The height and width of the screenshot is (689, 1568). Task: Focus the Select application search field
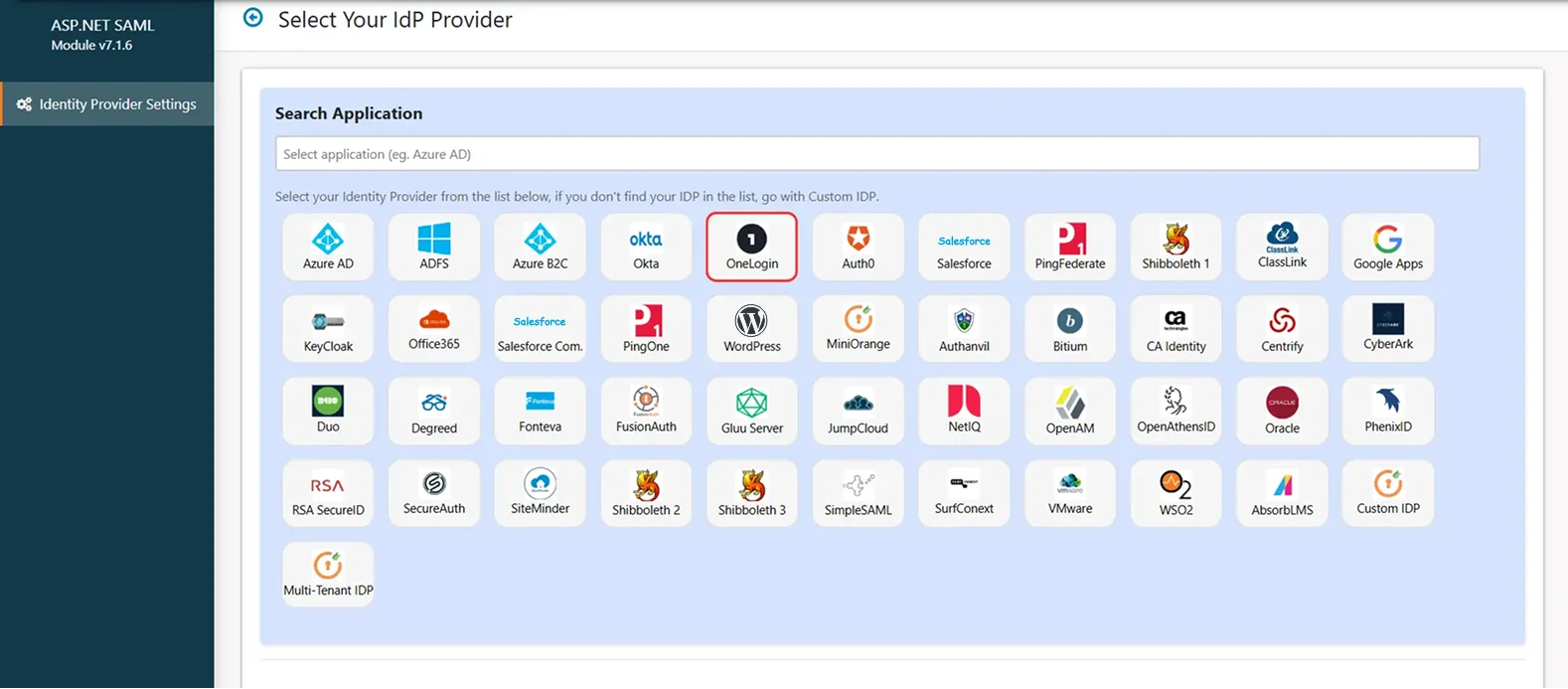pos(876,154)
